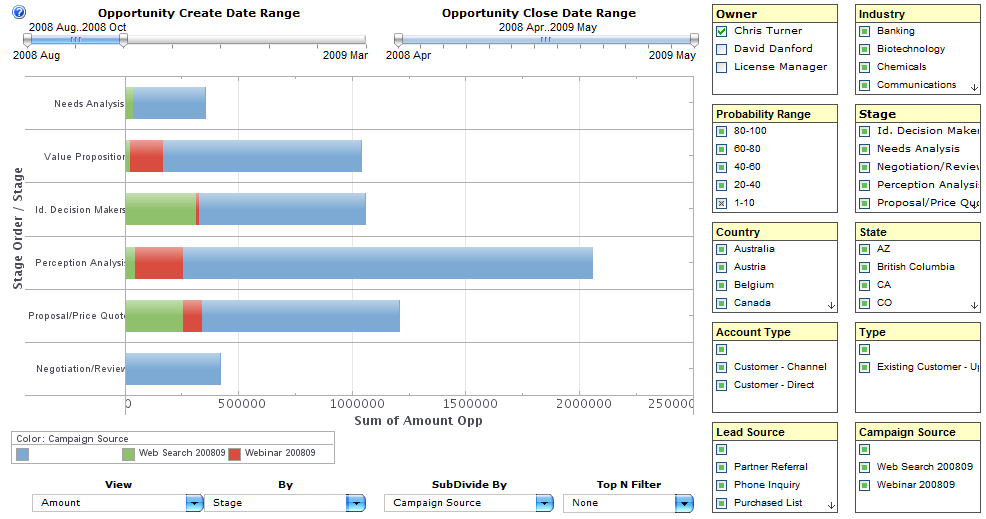This screenshot has height=519, width=986.
Task: Click scroll-down arrow in Industry list
Action: point(974,87)
